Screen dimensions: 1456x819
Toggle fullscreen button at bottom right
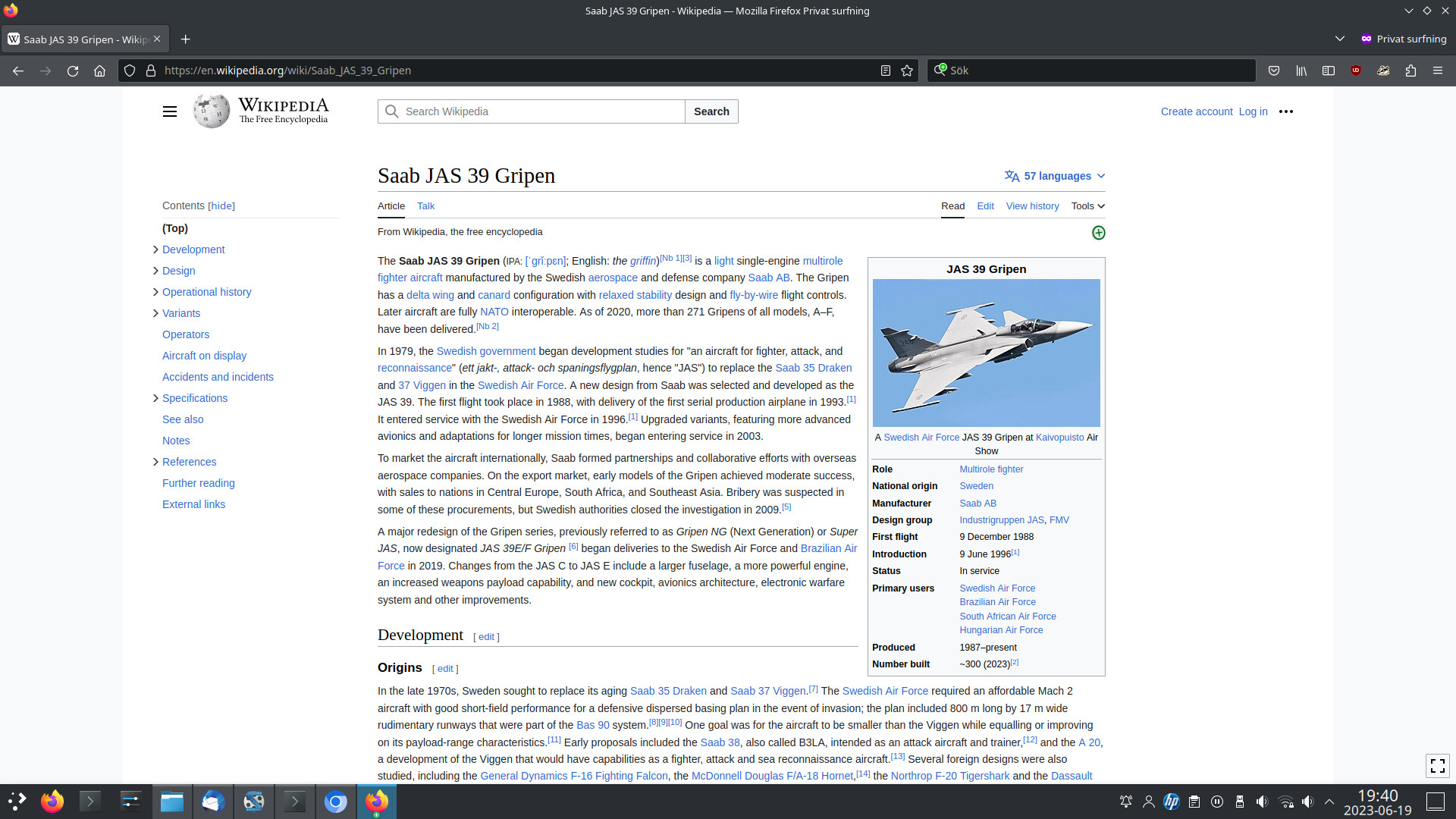pos(1437,766)
